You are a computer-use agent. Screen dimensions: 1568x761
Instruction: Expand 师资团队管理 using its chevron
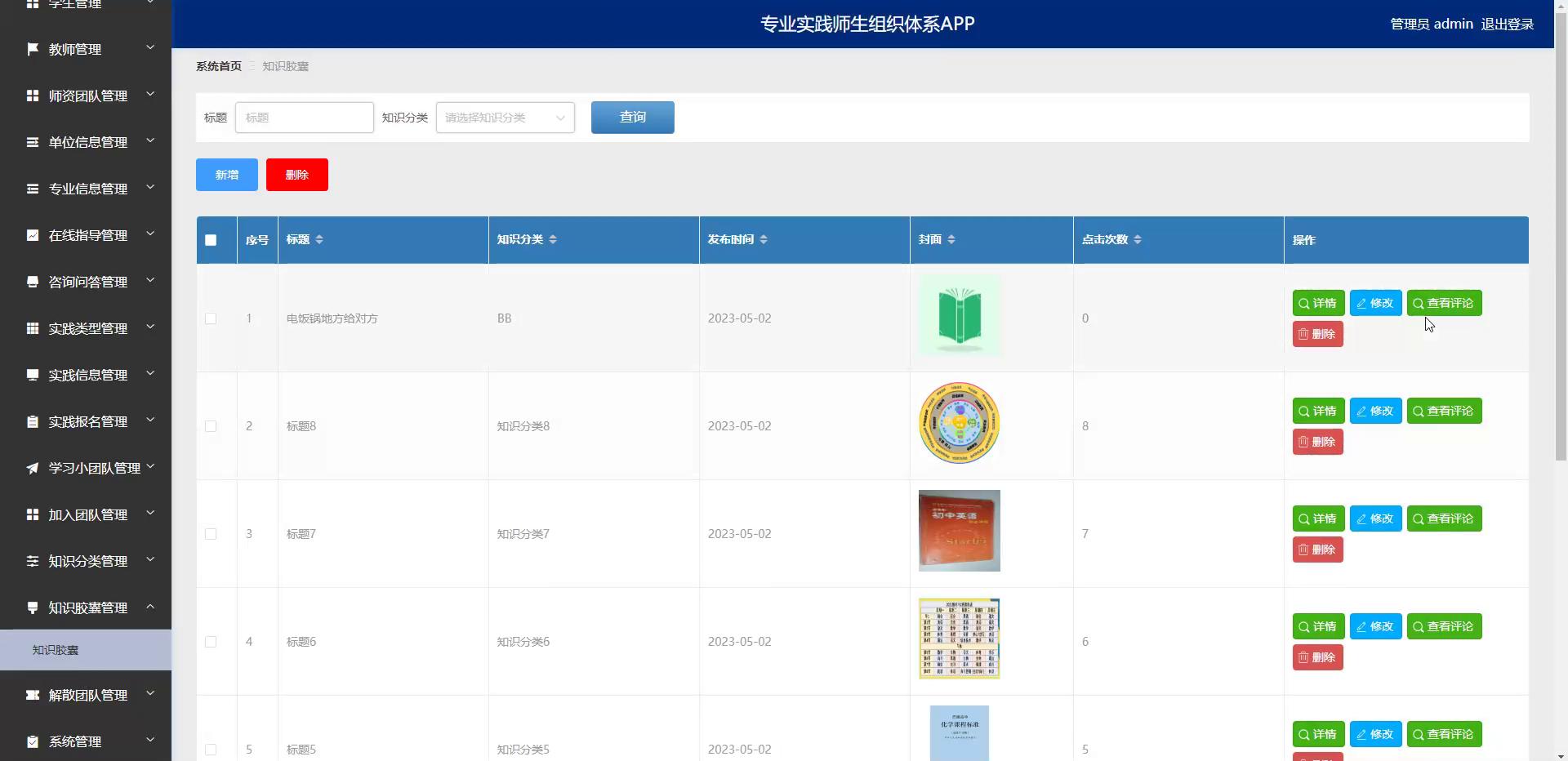click(150, 95)
